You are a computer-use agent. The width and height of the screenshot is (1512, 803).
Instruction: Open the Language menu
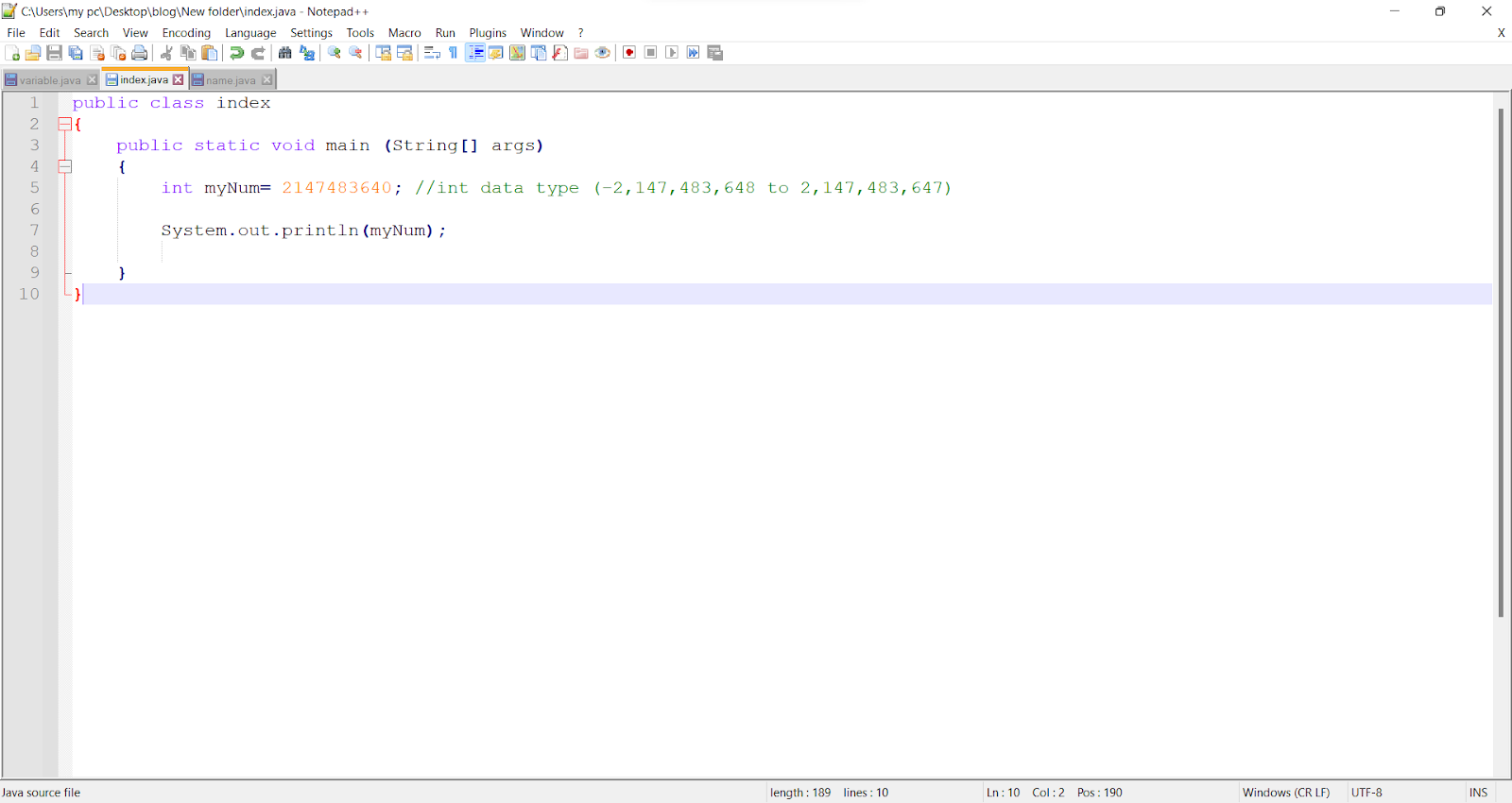coord(250,32)
